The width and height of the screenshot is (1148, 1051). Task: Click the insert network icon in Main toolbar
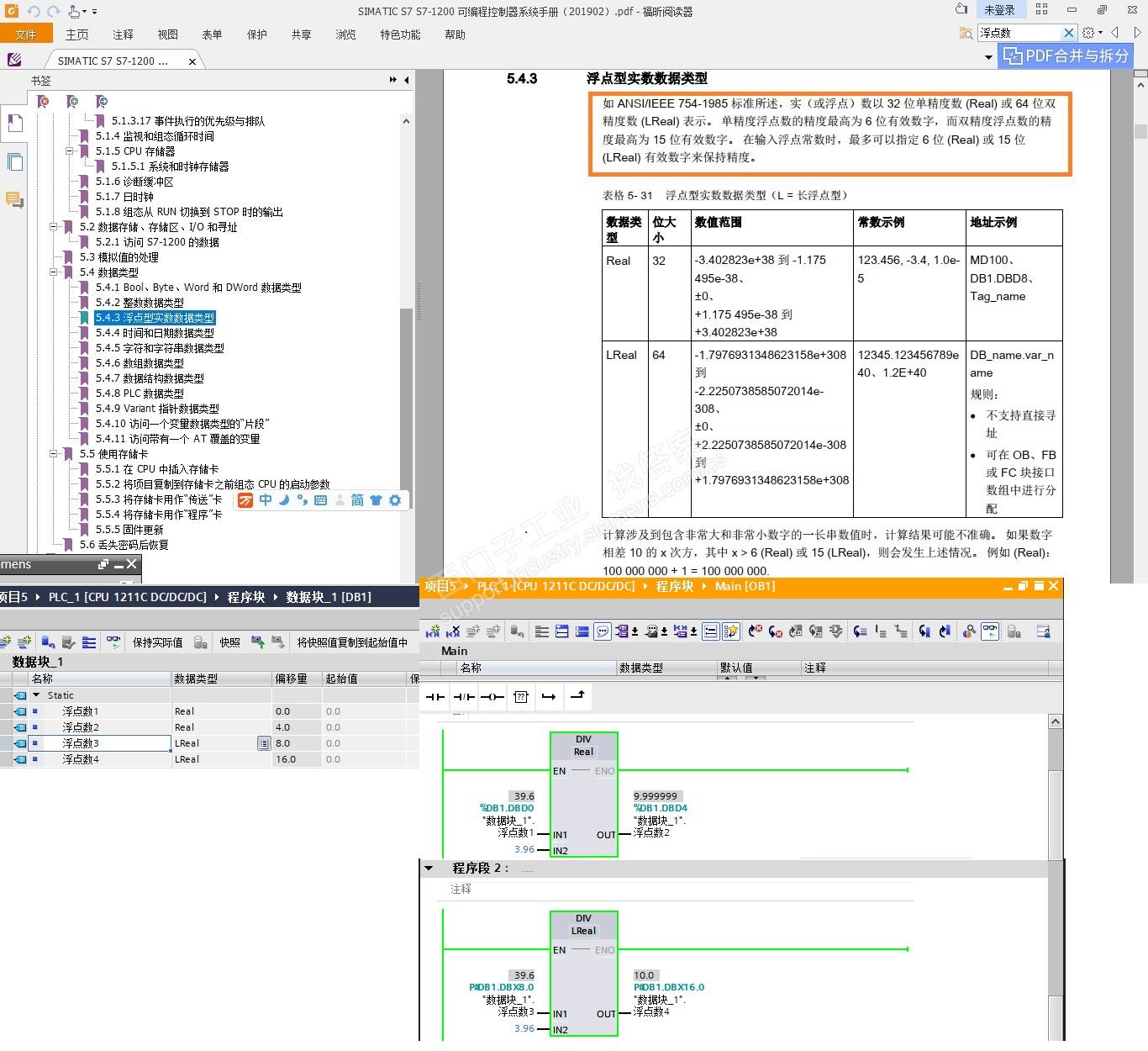[x=434, y=631]
